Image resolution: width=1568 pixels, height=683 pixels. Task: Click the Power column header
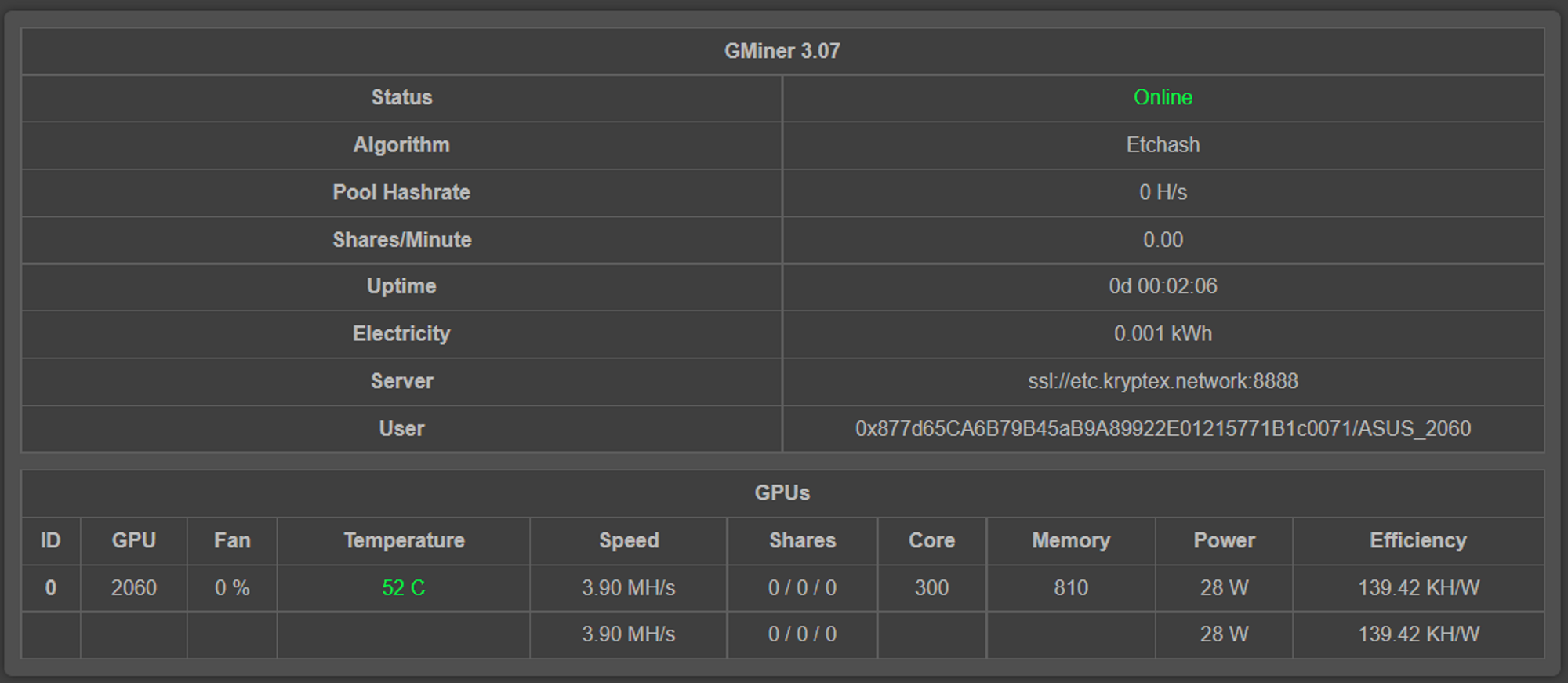[x=1224, y=540]
